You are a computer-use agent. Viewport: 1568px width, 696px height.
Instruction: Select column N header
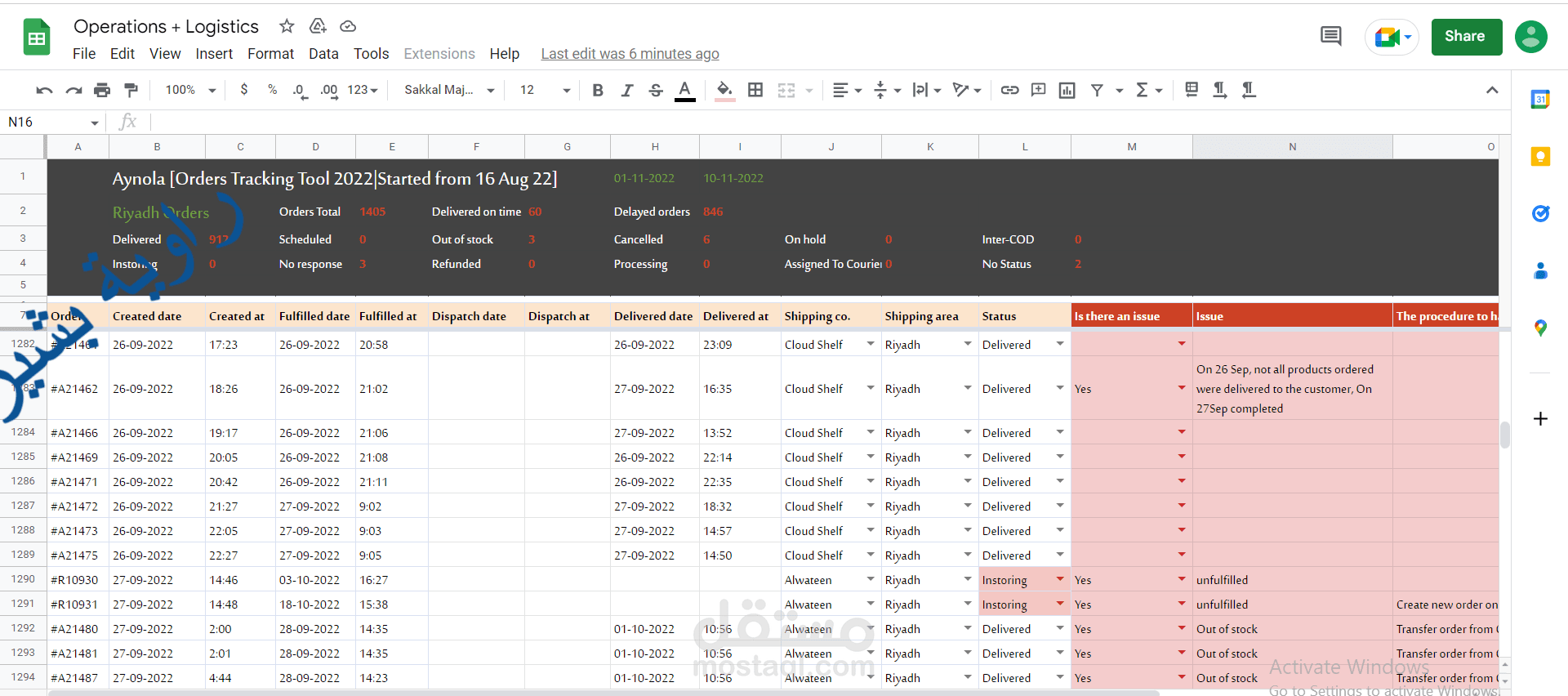tap(1292, 147)
